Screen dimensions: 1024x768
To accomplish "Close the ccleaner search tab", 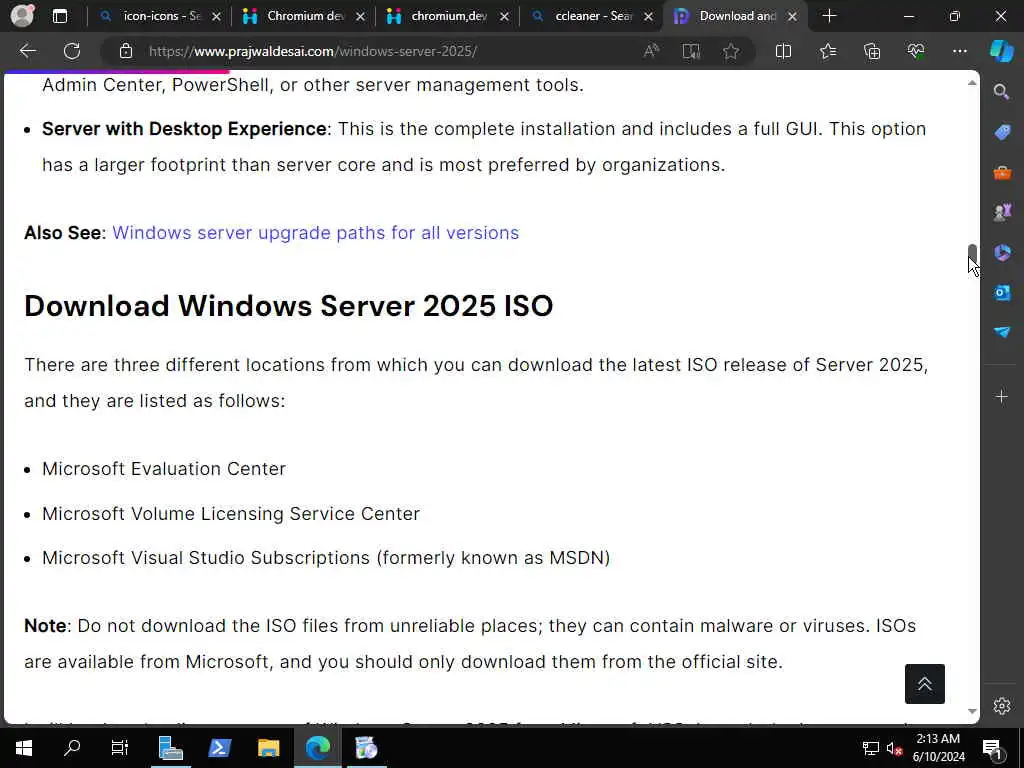I will coord(648,17).
